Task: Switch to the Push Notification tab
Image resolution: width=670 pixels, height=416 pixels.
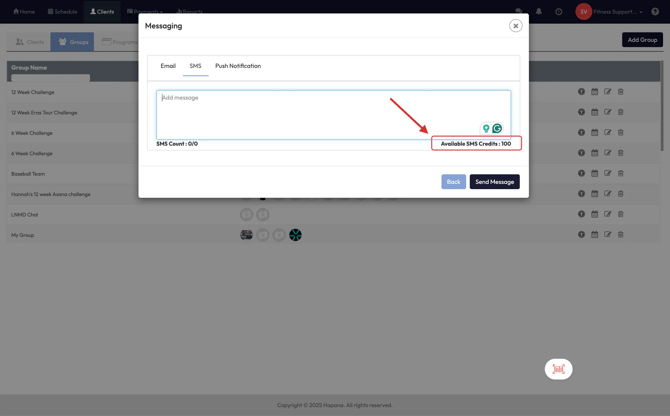Action: 238,66
